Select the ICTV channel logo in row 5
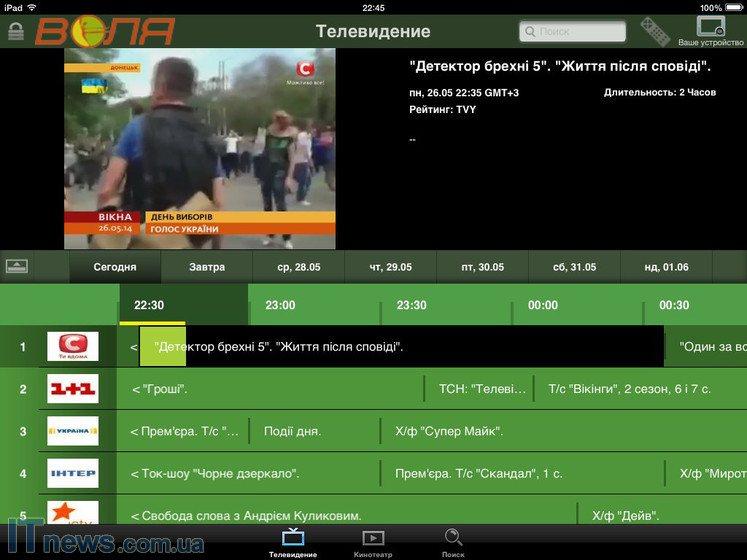The width and height of the screenshot is (747, 560). 73,513
